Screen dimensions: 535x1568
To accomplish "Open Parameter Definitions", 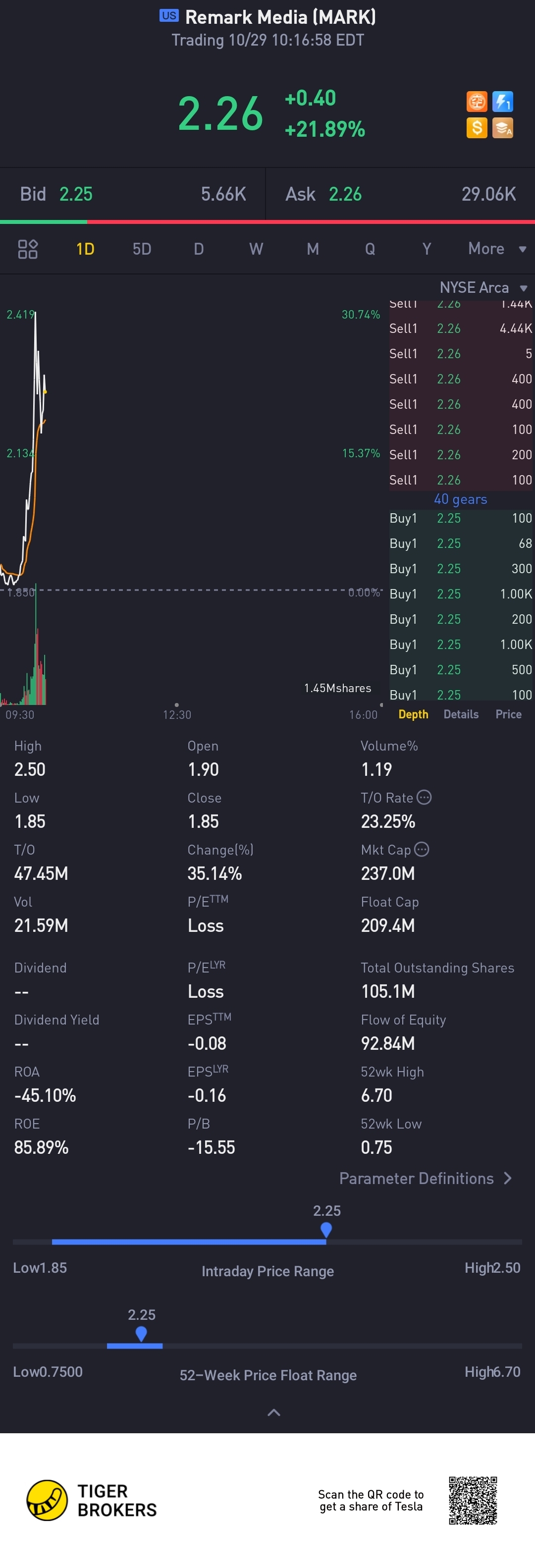I will [426, 1179].
